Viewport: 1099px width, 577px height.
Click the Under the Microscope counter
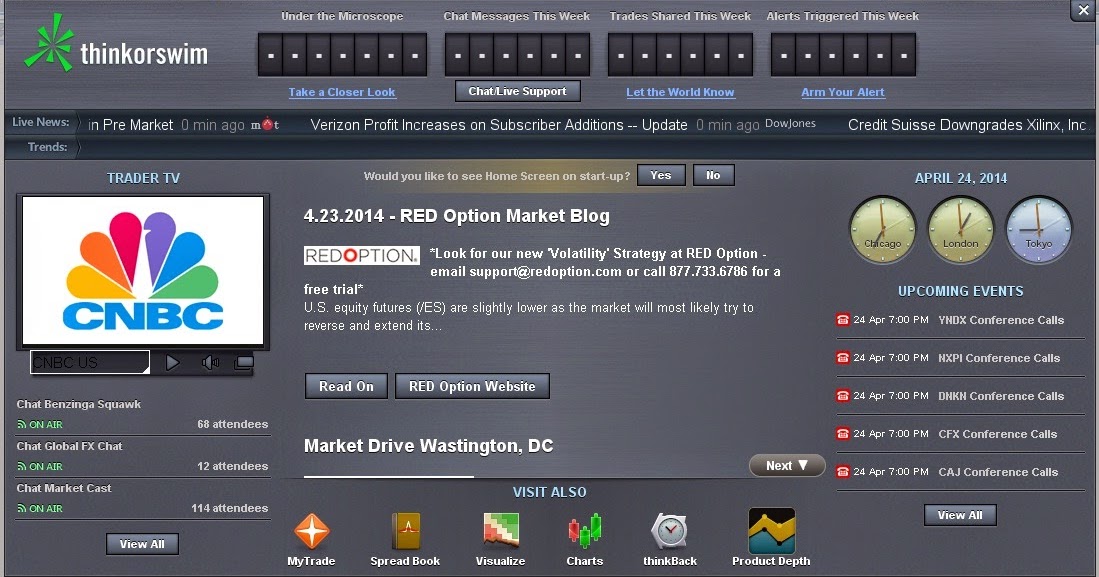(x=342, y=54)
